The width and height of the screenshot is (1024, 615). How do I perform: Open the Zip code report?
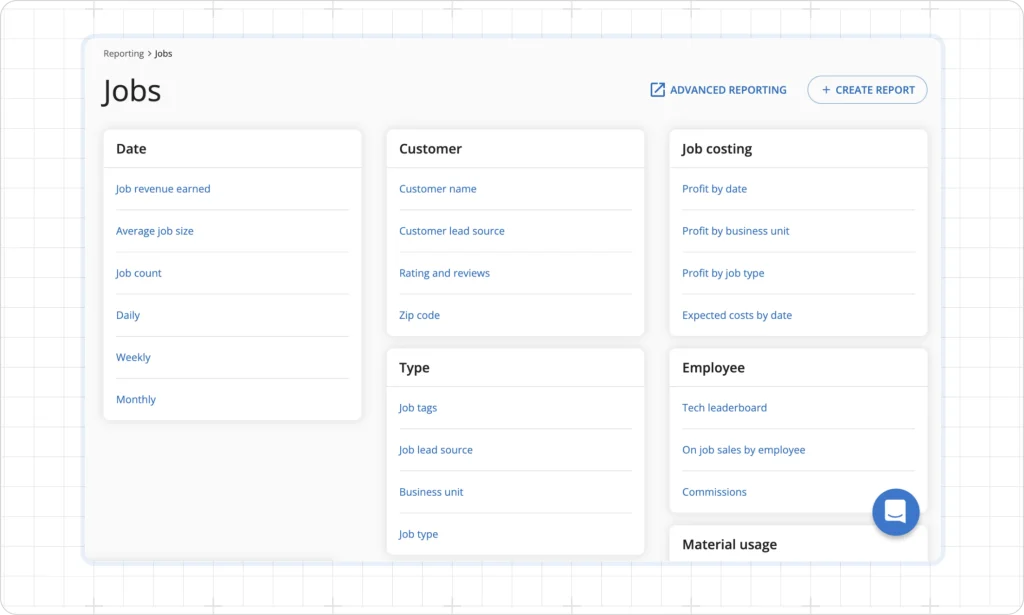coord(419,315)
